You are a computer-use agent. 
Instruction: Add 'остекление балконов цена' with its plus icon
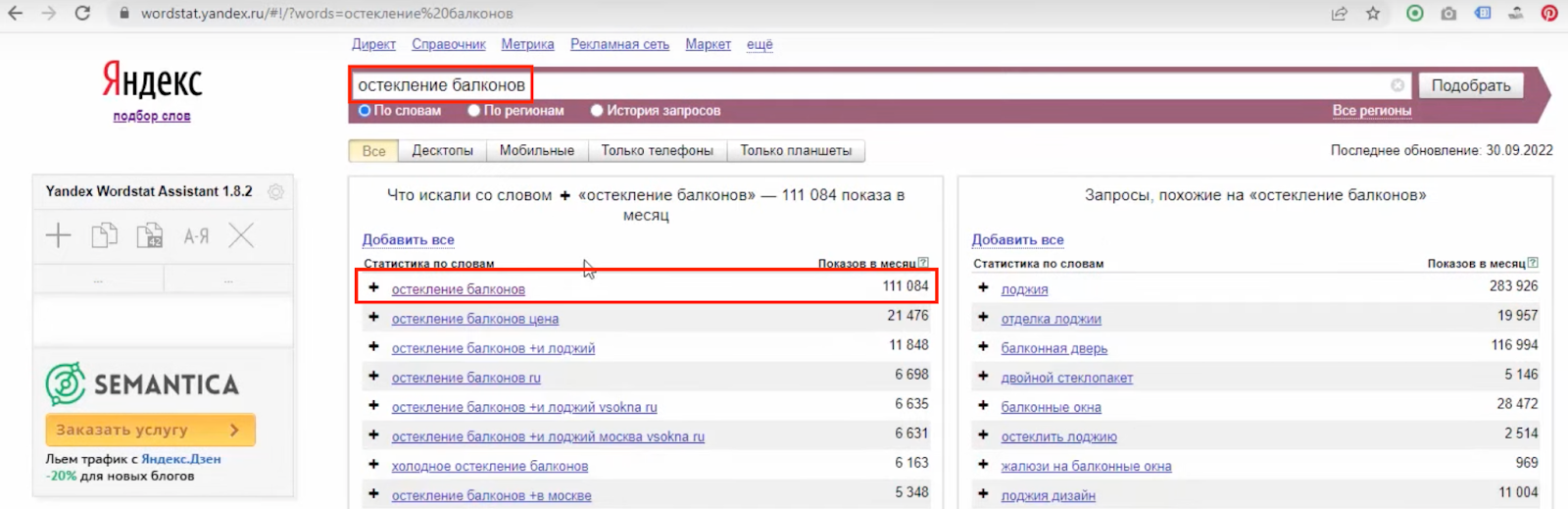pyautogui.click(x=373, y=318)
